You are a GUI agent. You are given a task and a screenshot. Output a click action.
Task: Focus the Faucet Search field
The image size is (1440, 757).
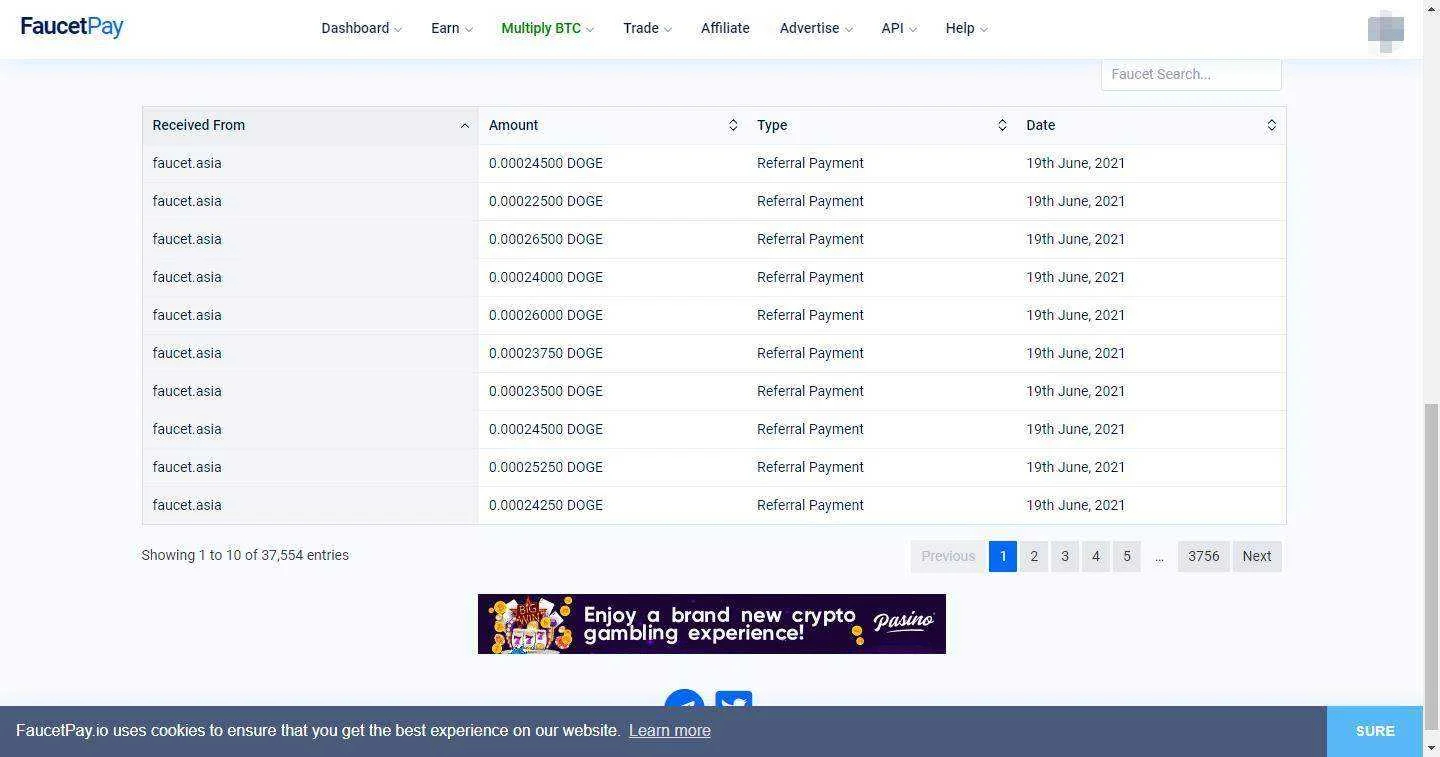1191,74
